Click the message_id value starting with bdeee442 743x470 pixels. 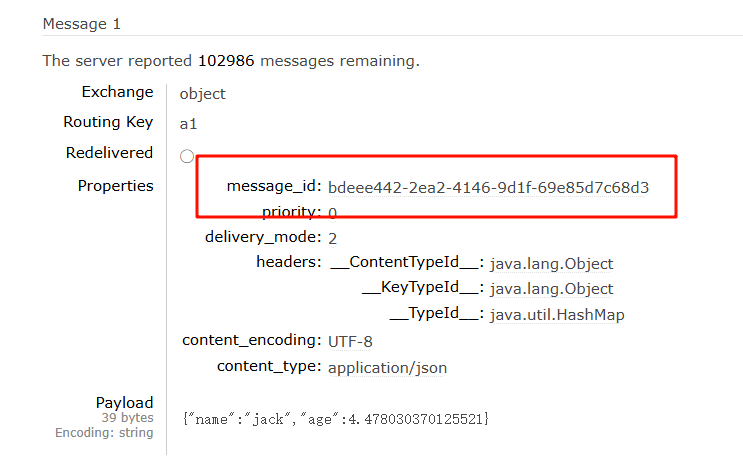(x=488, y=187)
